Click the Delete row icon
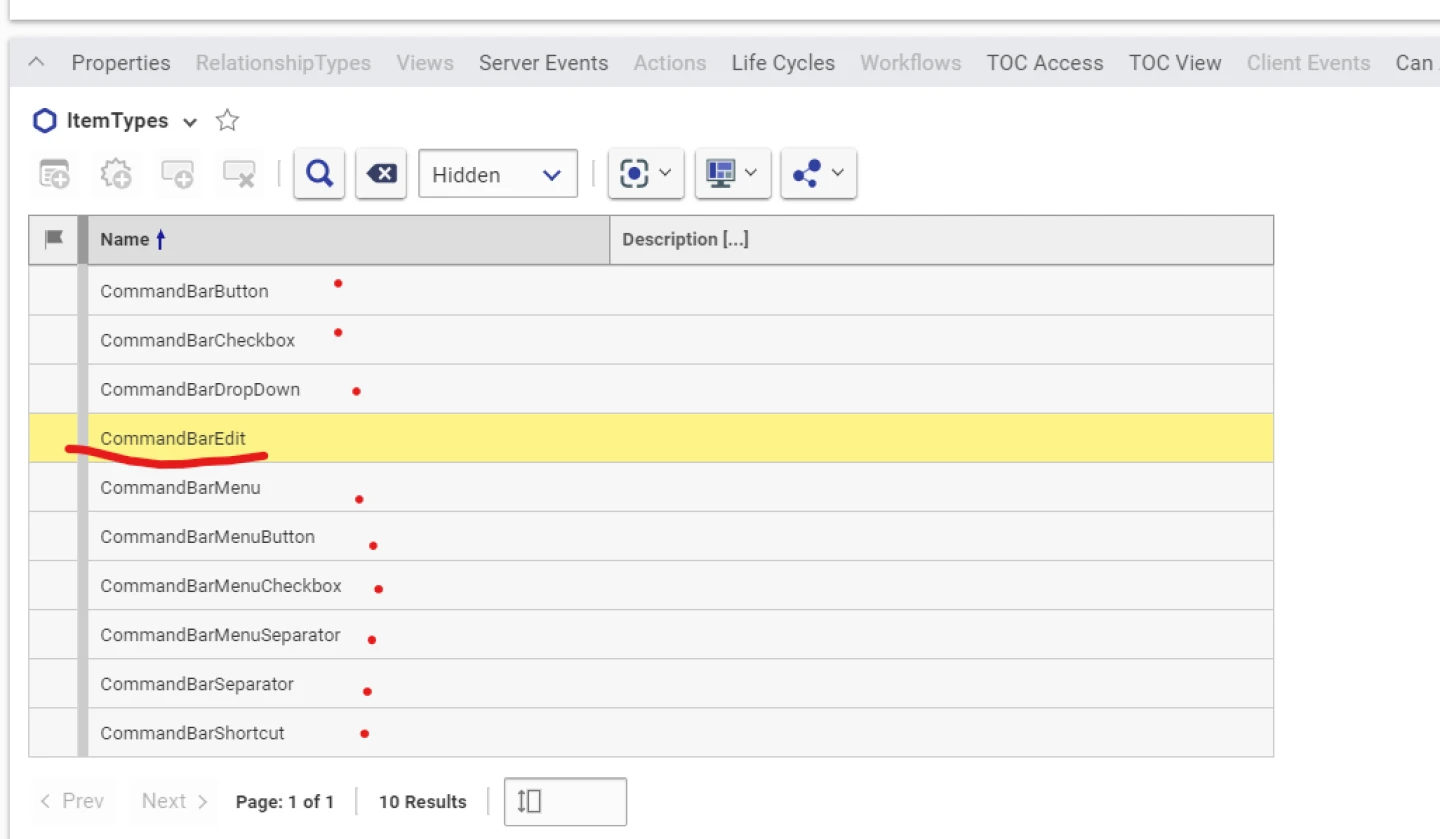 pos(238,174)
